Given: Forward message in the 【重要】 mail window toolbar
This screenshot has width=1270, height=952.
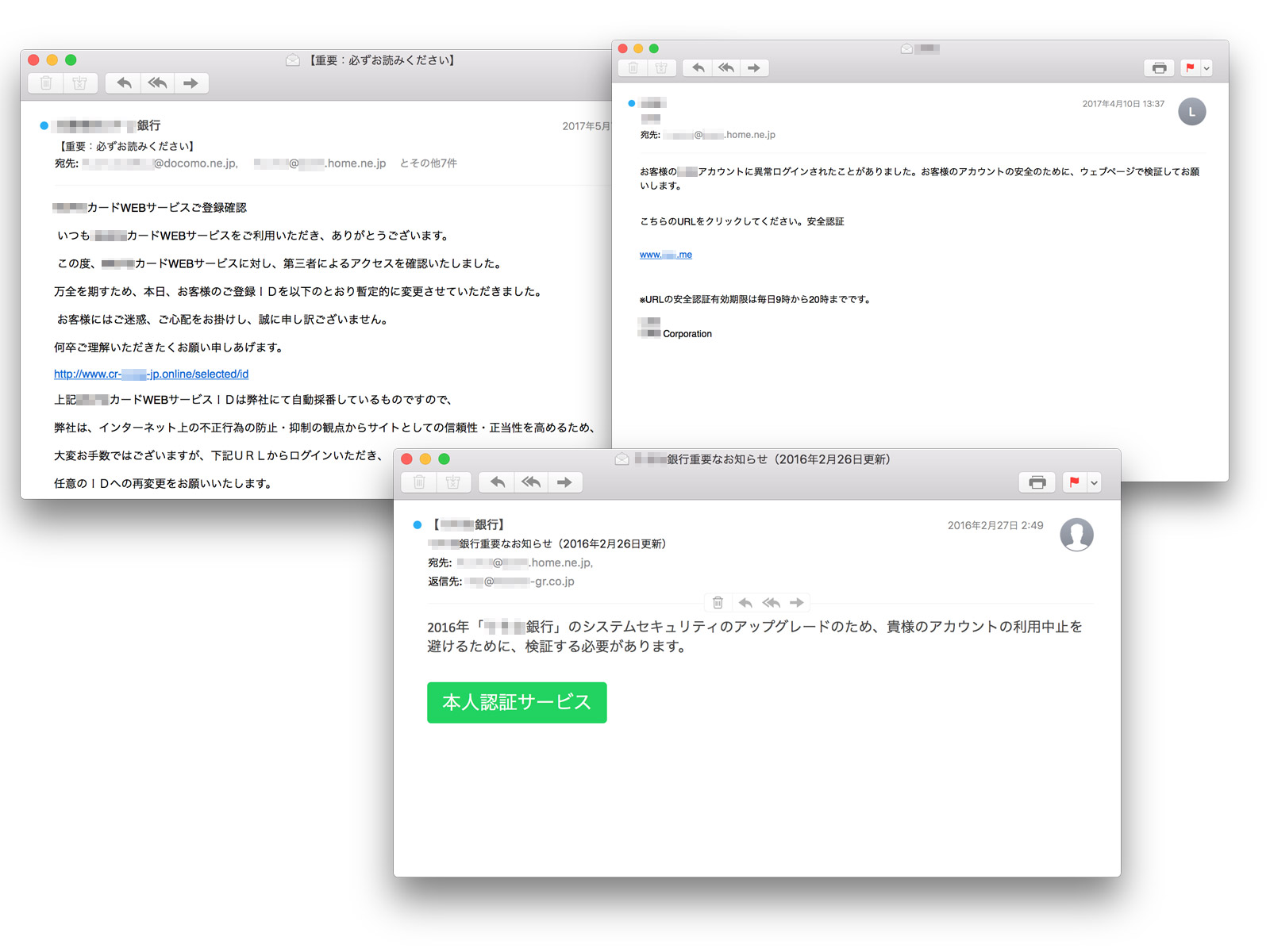Looking at the screenshot, I should coord(190,83).
